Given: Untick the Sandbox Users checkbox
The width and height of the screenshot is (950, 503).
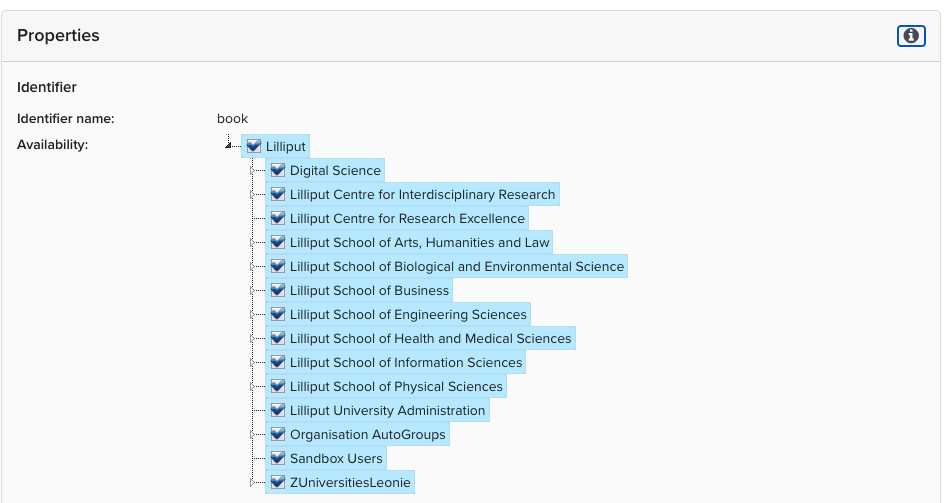Looking at the screenshot, I should coord(278,459).
